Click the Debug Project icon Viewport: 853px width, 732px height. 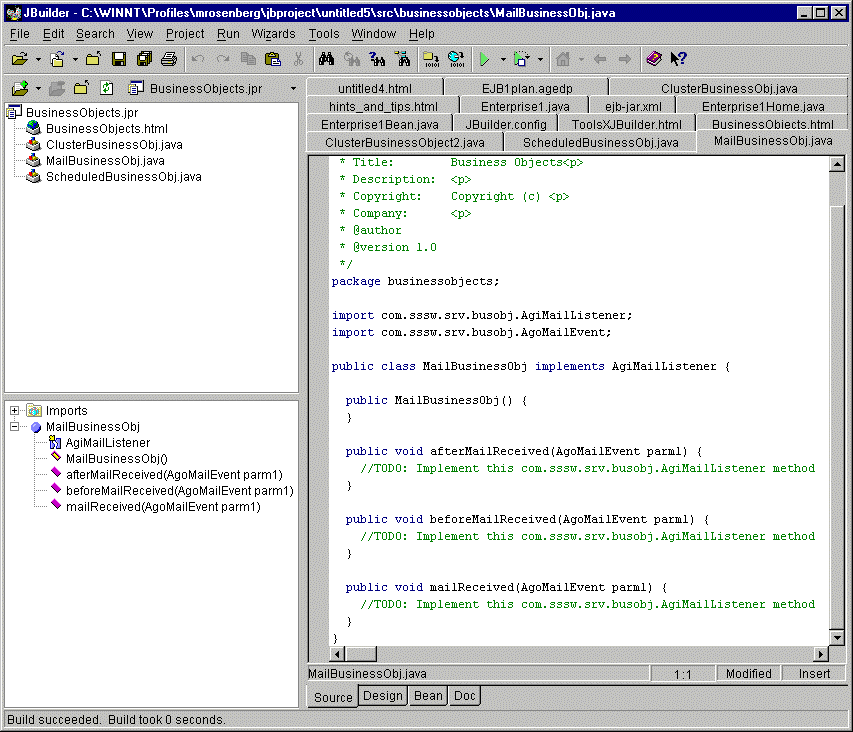tap(521, 59)
